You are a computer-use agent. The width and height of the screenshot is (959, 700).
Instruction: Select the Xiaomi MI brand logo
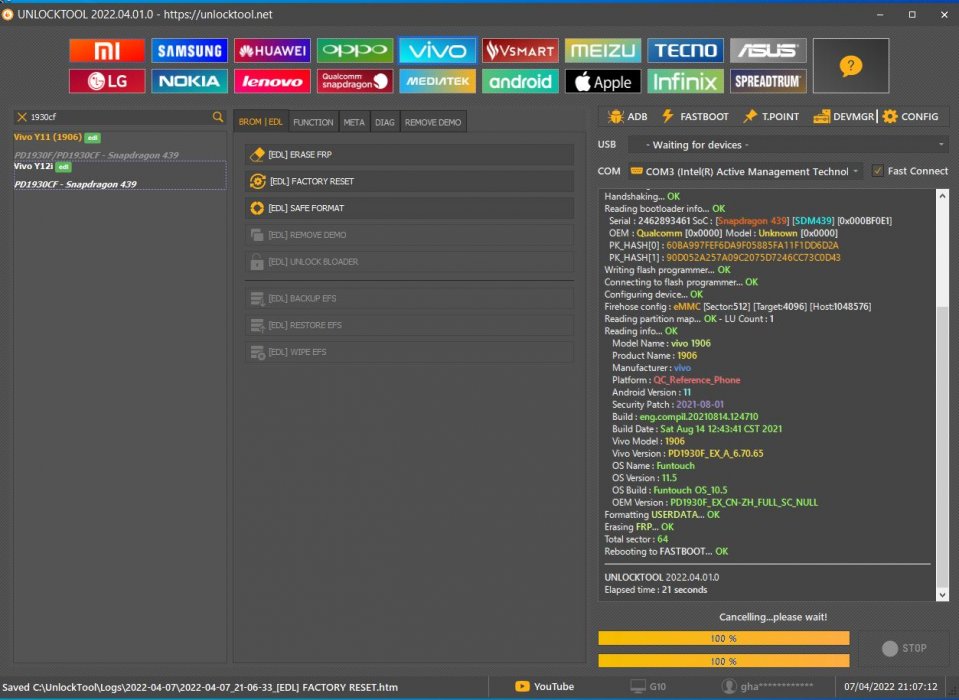click(107, 50)
